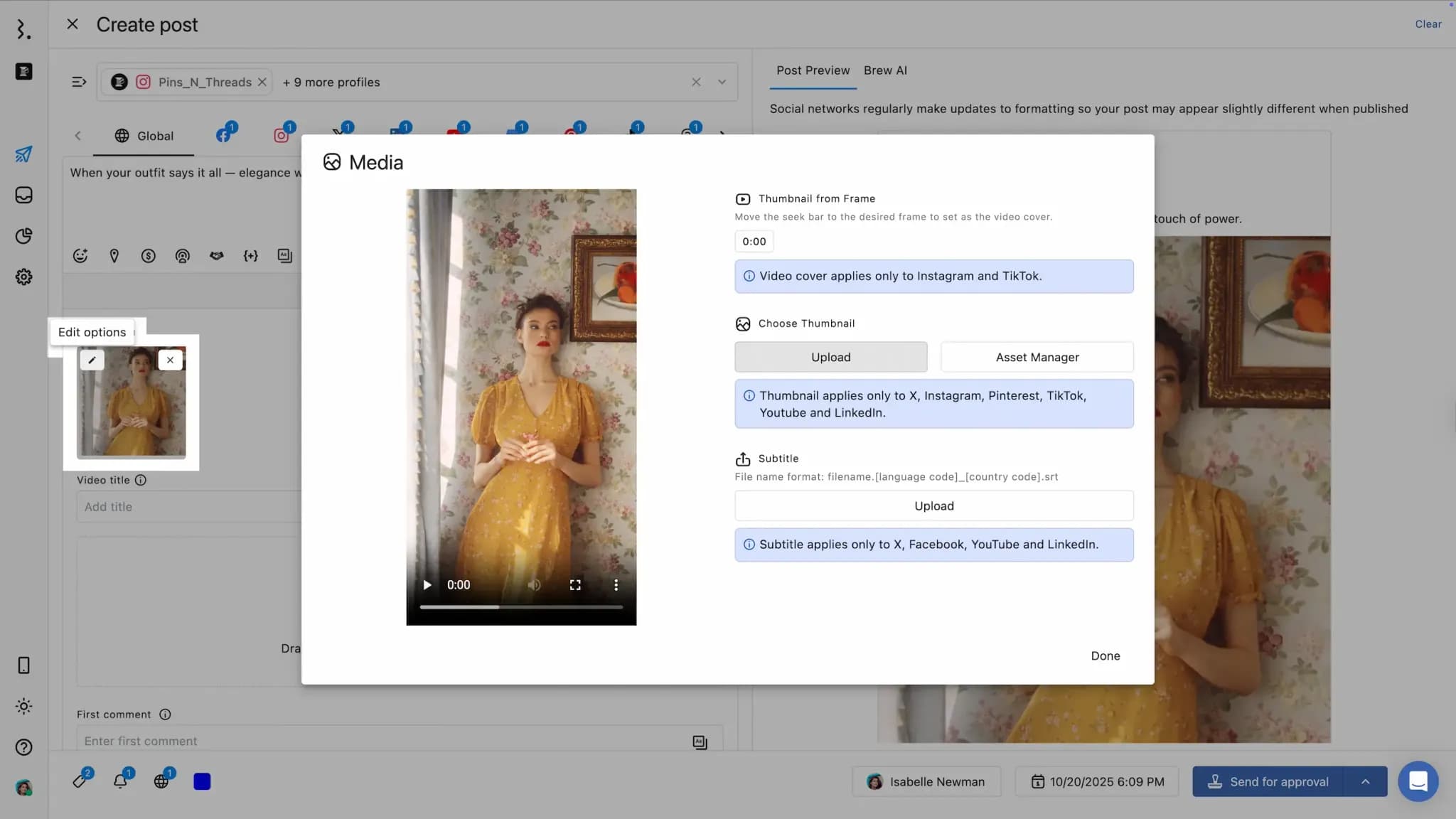The width and height of the screenshot is (1456, 819).
Task: Open notifications bell icon
Action: click(x=120, y=781)
